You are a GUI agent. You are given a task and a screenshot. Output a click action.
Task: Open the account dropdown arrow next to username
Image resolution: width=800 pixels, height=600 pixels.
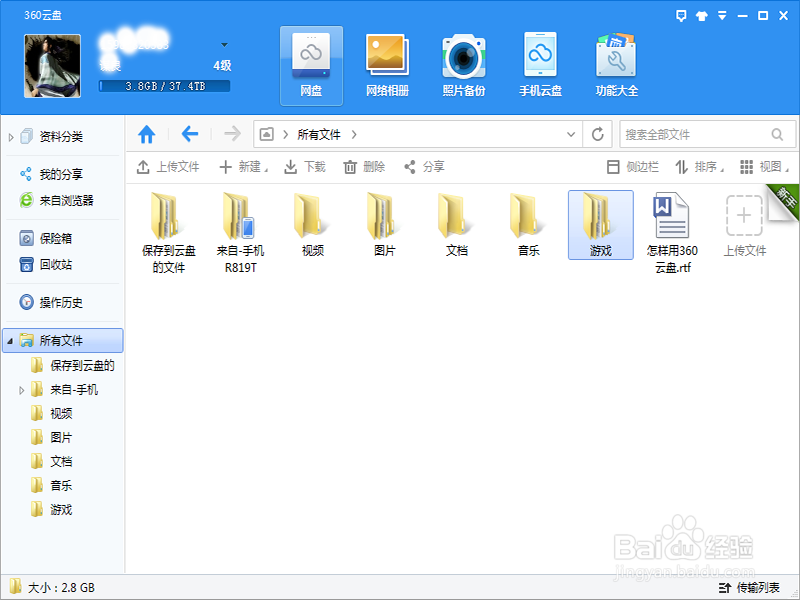click(224, 45)
